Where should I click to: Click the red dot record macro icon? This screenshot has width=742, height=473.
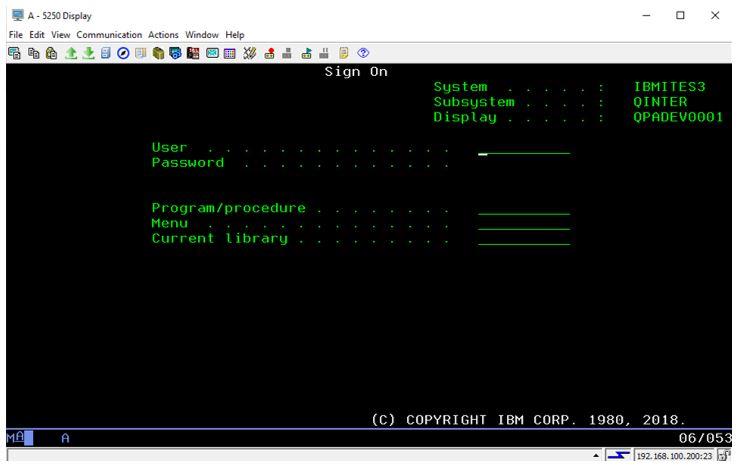click(x=269, y=53)
